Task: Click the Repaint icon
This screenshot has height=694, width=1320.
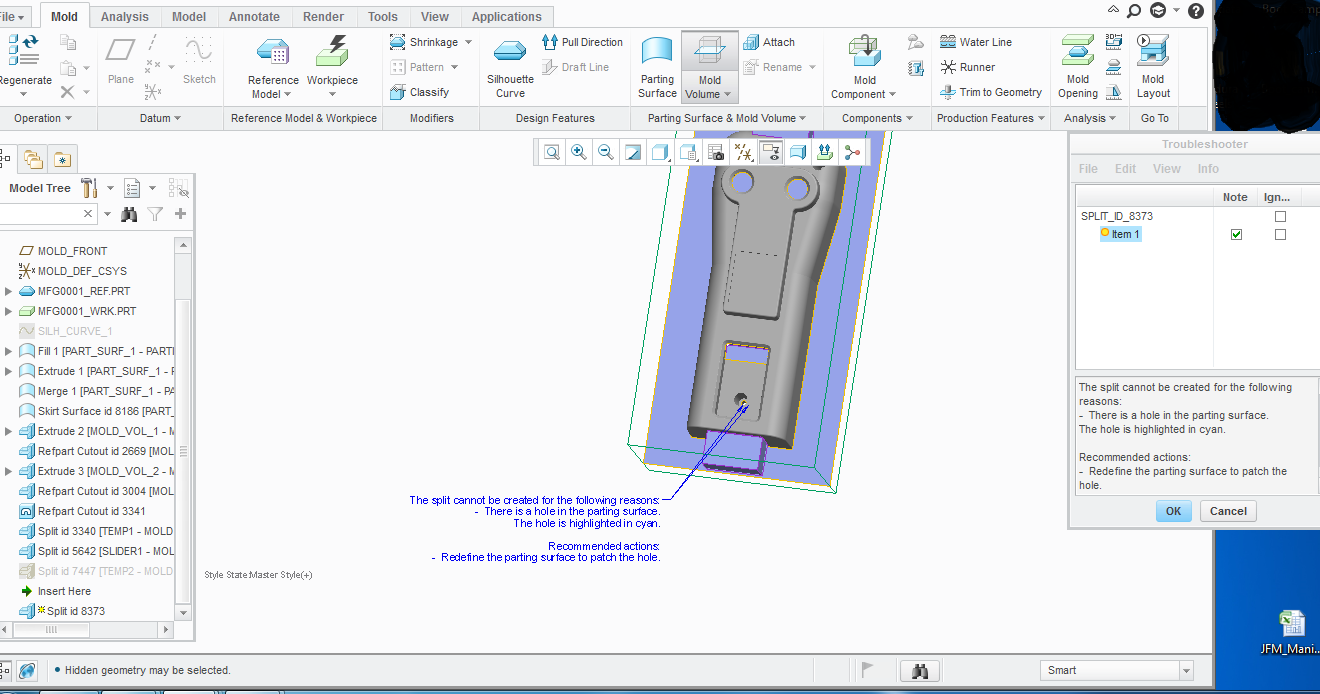Action: click(633, 152)
